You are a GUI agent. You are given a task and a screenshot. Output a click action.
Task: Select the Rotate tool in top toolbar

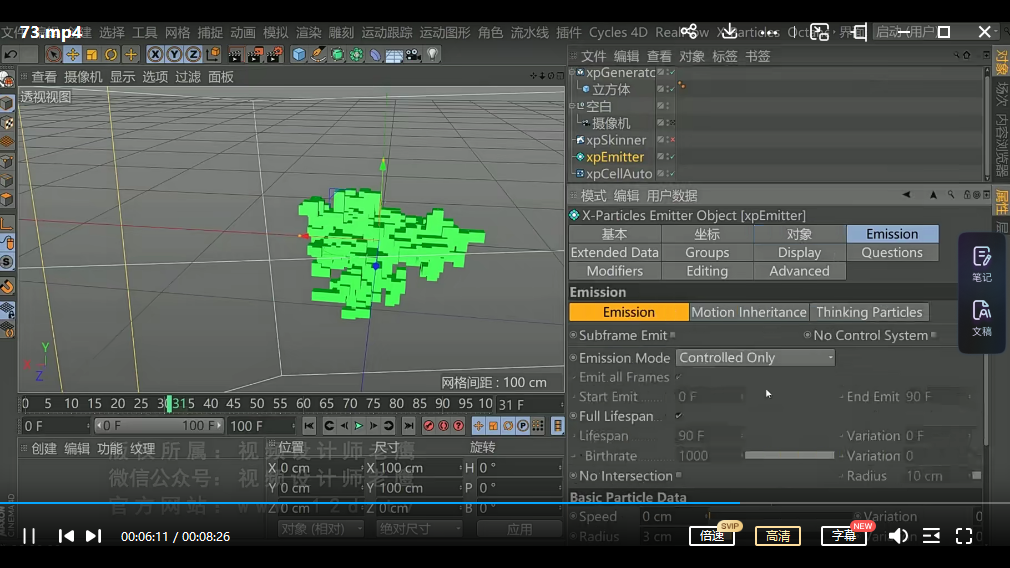tap(111, 54)
